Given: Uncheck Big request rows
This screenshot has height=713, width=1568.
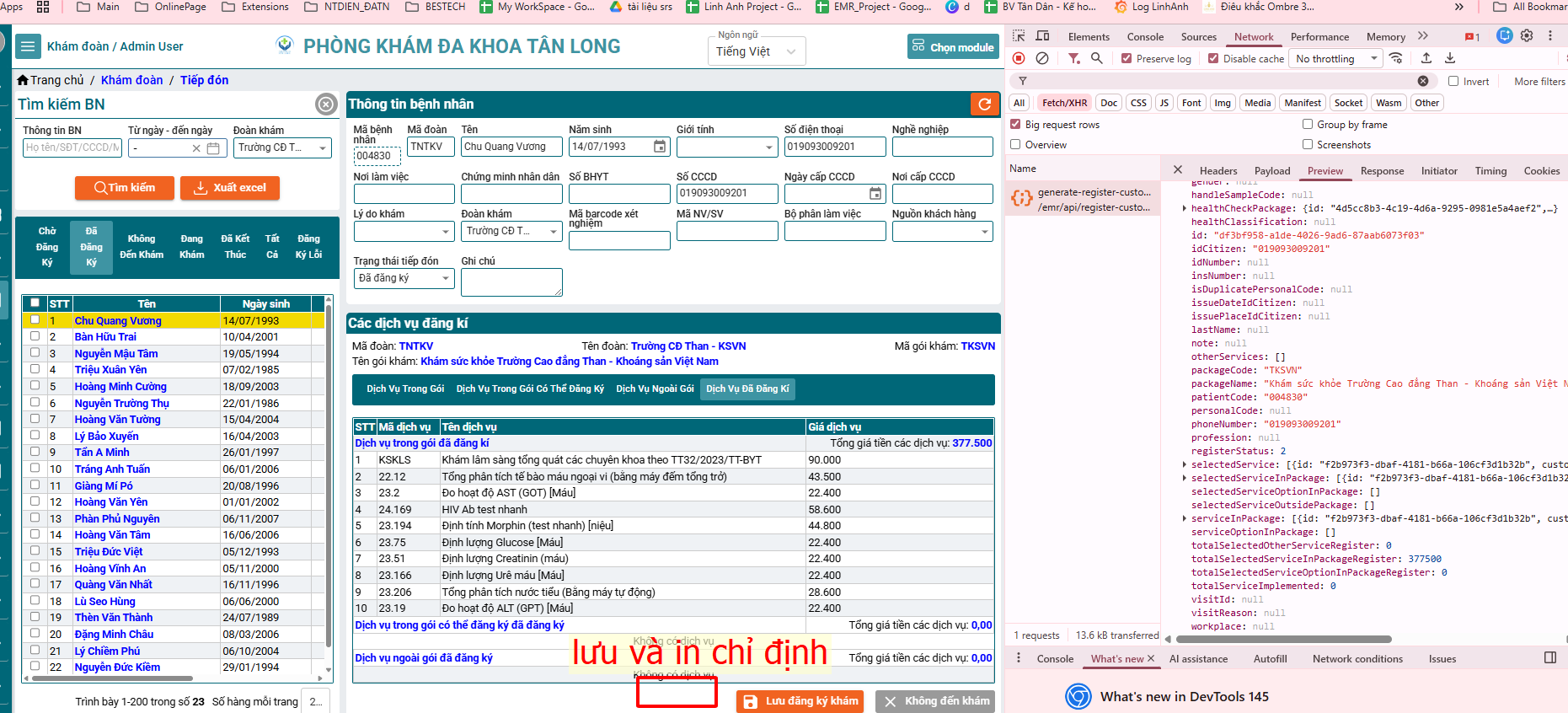Looking at the screenshot, I should point(1015,124).
